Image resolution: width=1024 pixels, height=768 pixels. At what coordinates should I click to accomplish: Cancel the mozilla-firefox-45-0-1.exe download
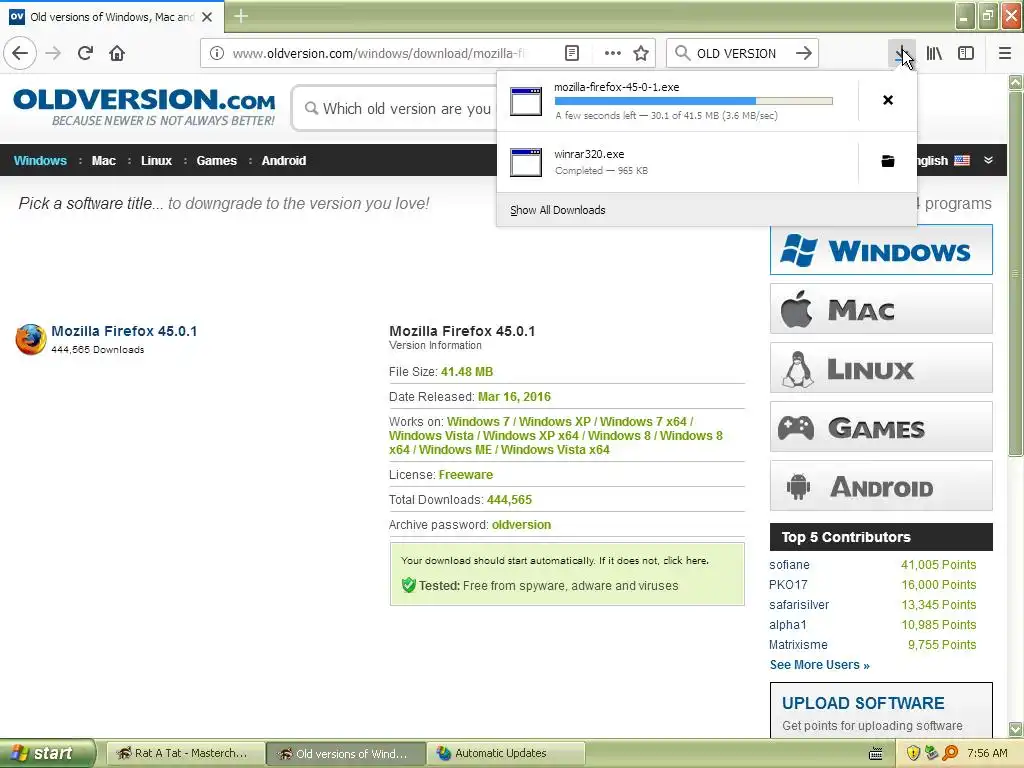click(x=888, y=100)
